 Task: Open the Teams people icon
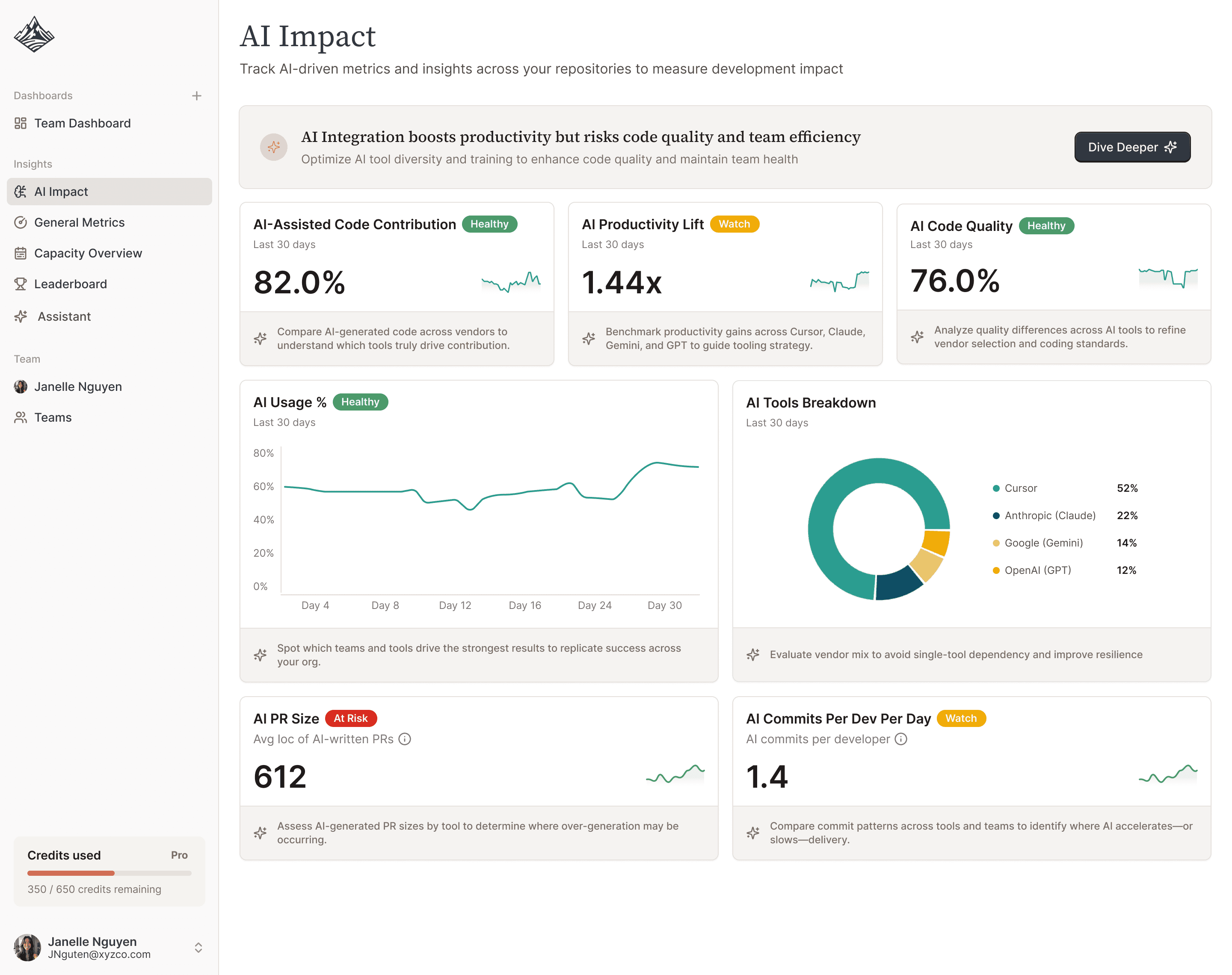pos(20,417)
